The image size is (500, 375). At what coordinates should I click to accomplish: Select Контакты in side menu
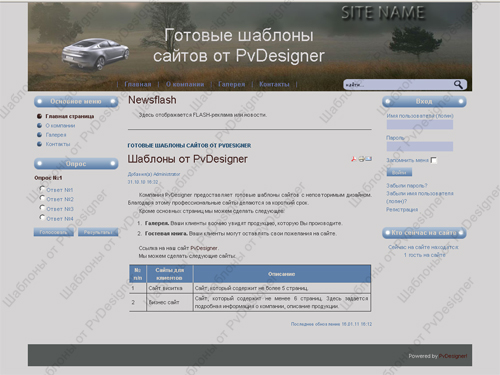coord(58,144)
